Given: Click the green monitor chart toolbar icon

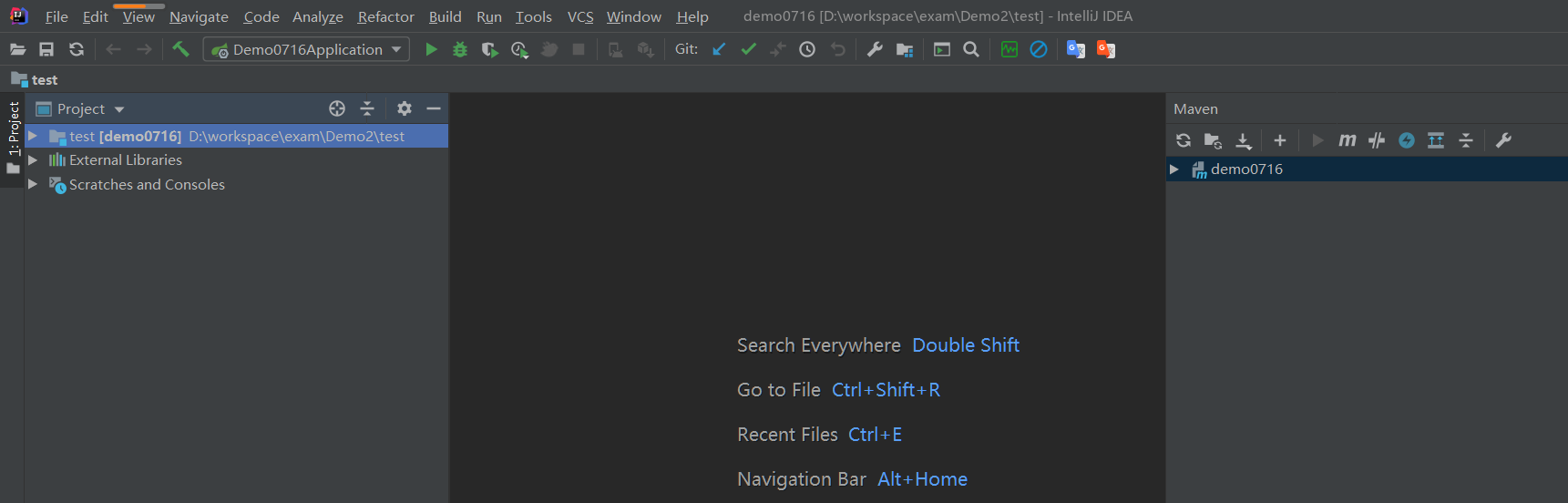Looking at the screenshot, I should pos(1009,49).
